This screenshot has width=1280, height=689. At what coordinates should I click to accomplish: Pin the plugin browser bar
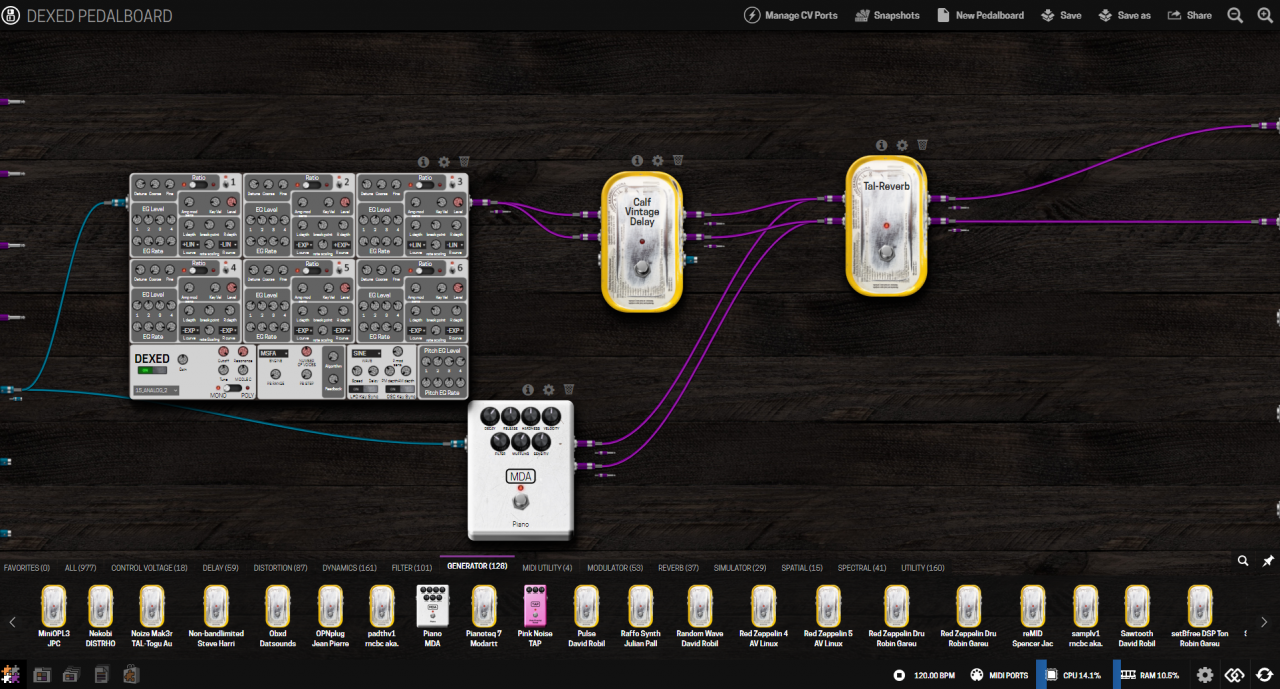click(x=1268, y=561)
